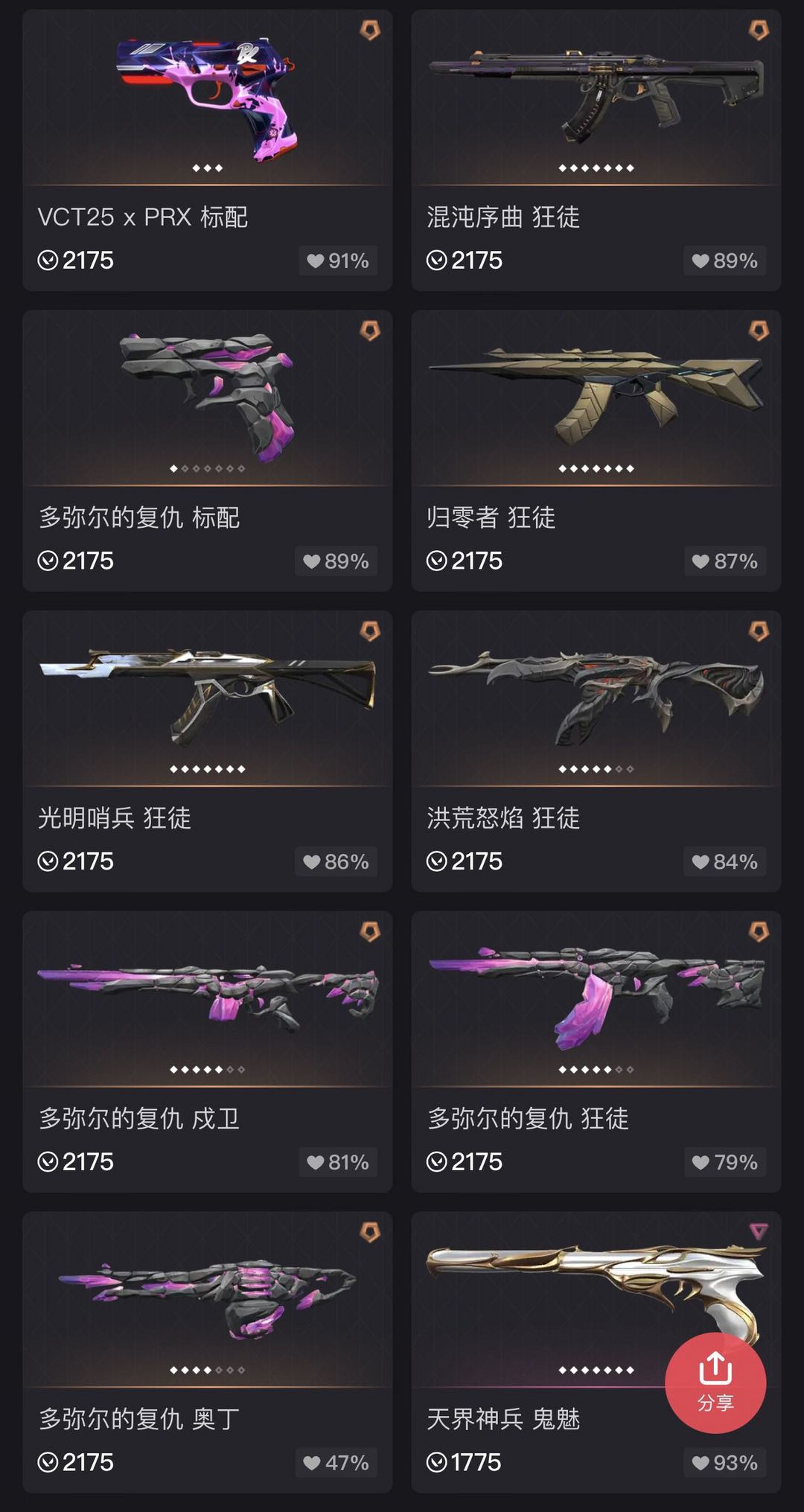The height and width of the screenshot is (1512, 804).
Task: Click the VP coin icon on 光明哨兵 狂徒
Action: (48, 861)
